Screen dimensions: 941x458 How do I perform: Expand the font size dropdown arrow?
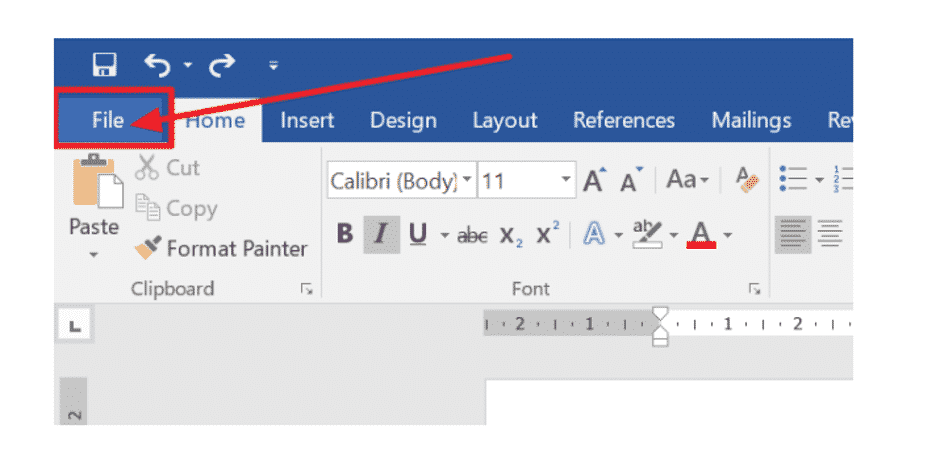click(565, 180)
